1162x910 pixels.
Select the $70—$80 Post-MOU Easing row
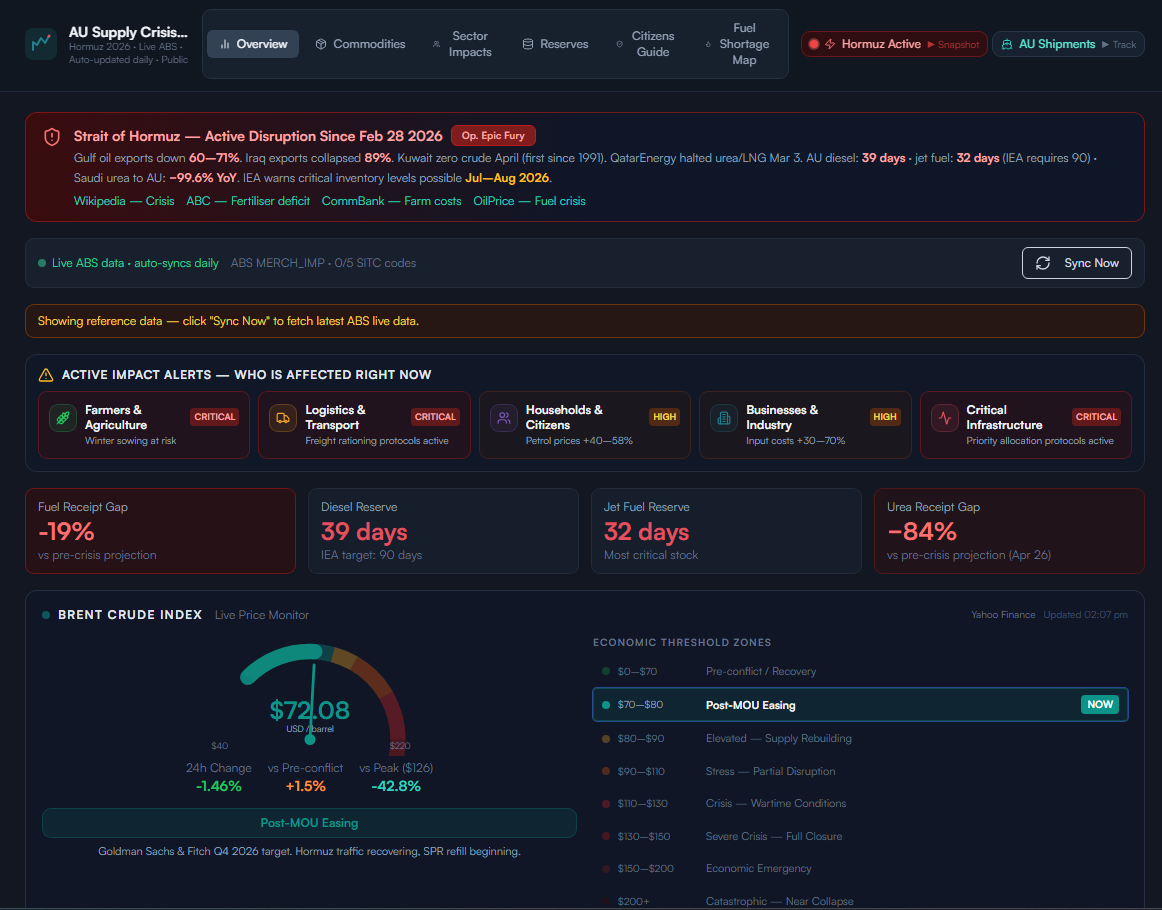tap(860, 705)
